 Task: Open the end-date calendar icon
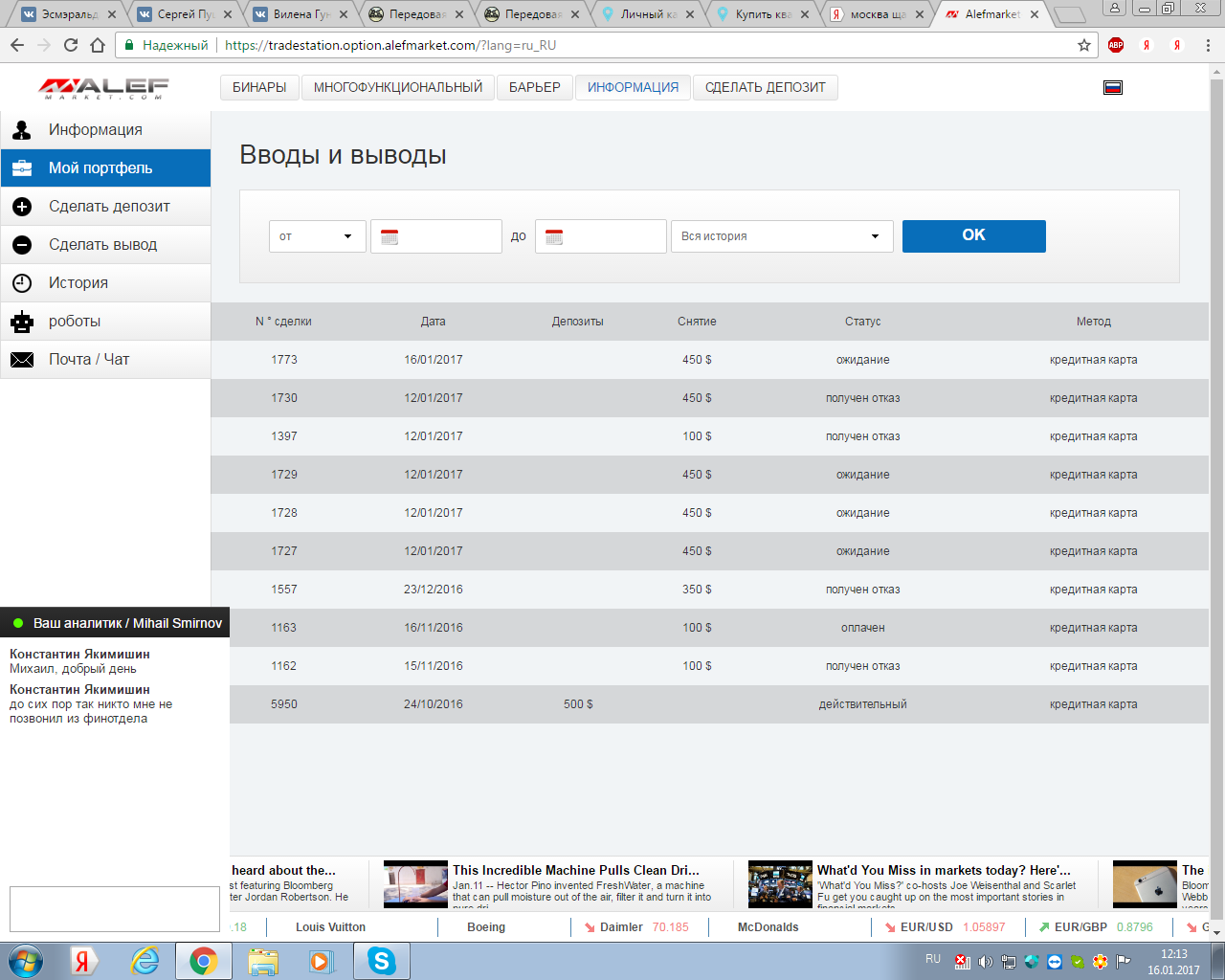(554, 236)
